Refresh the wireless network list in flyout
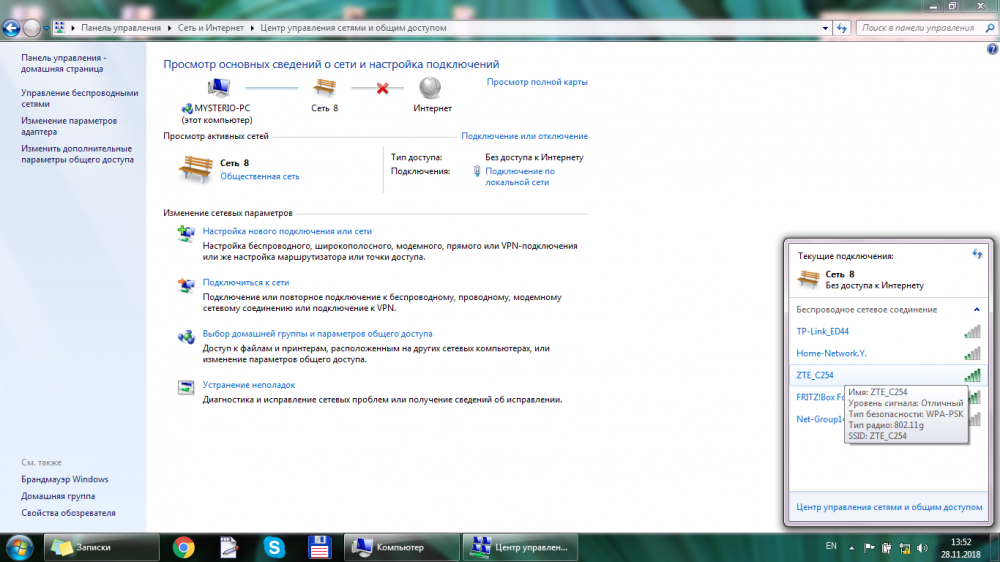 tap(977, 255)
